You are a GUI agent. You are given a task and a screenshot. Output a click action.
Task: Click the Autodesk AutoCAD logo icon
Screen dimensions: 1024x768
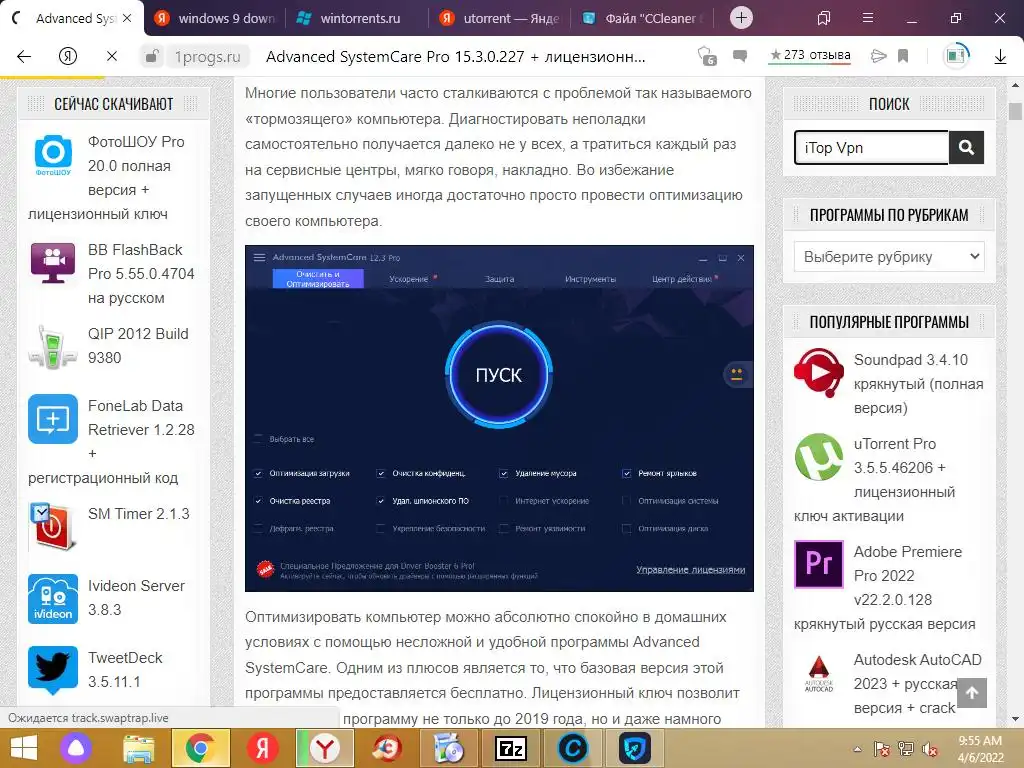click(x=819, y=673)
